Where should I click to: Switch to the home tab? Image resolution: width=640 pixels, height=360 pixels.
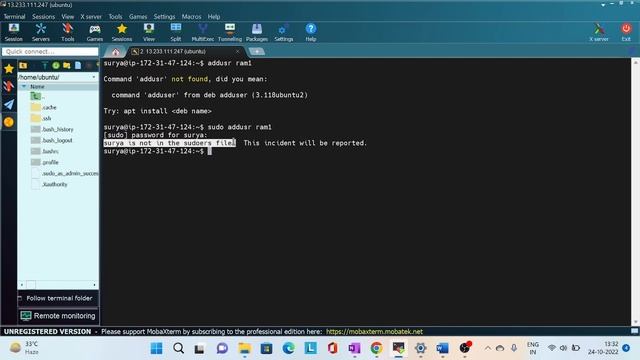tap(116, 52)
